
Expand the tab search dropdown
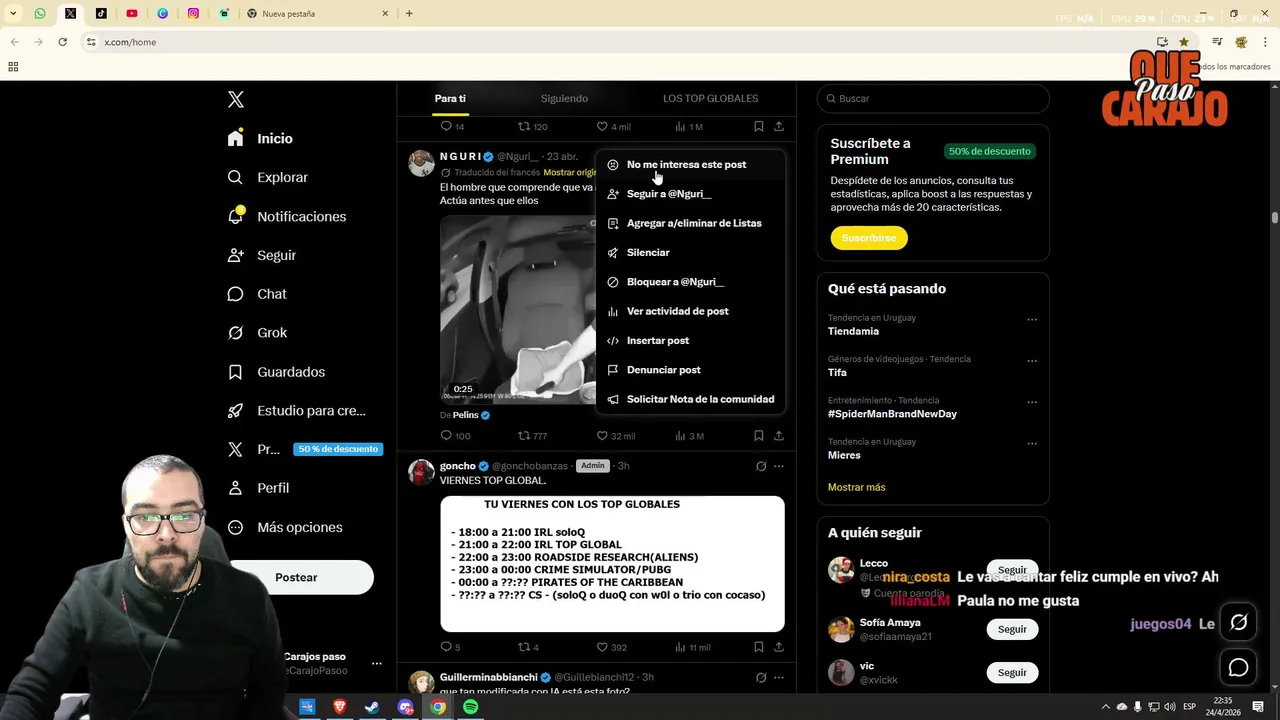click(x=12, y=14)
